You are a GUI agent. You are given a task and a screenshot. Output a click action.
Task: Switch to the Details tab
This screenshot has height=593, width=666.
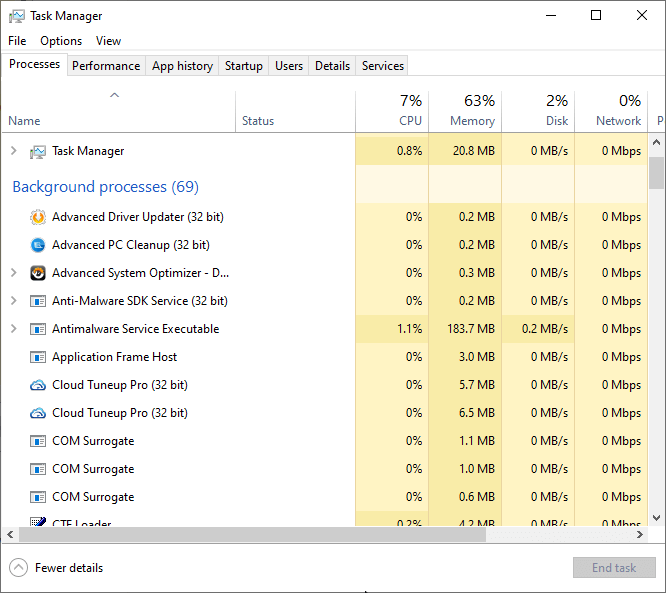coord(332,66)
